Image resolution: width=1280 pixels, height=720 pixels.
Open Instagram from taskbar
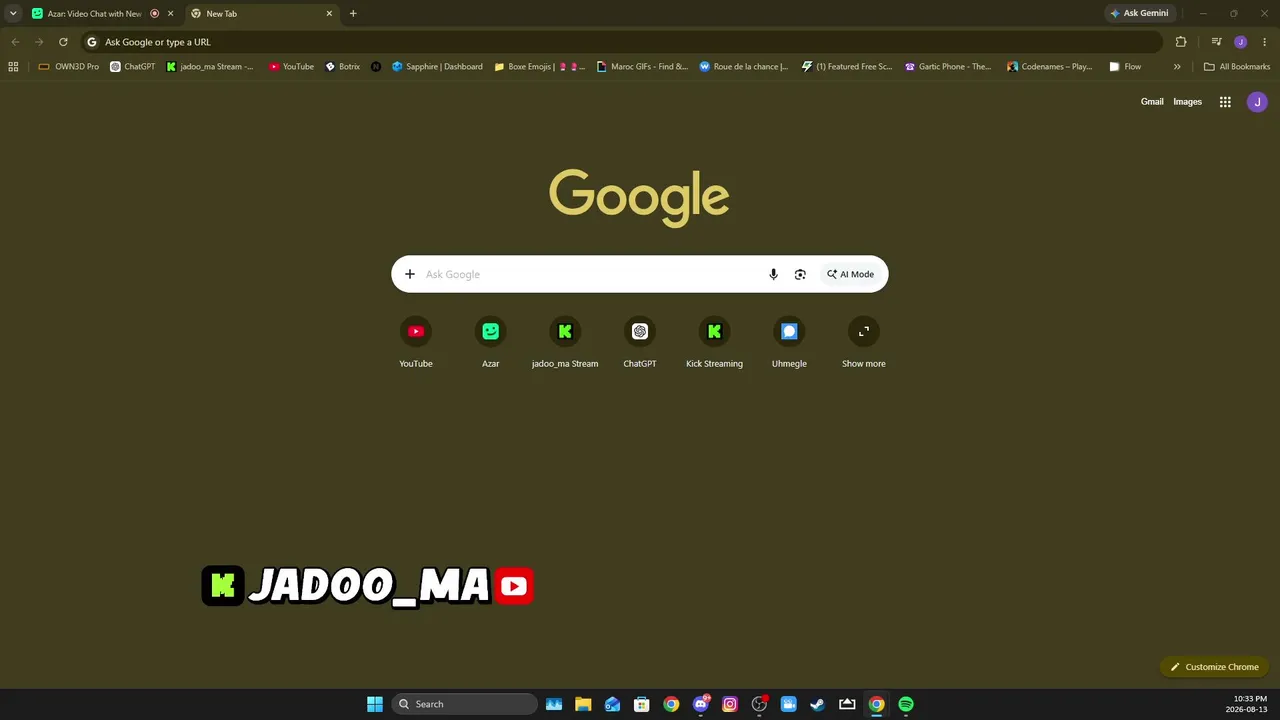[730, 704]
